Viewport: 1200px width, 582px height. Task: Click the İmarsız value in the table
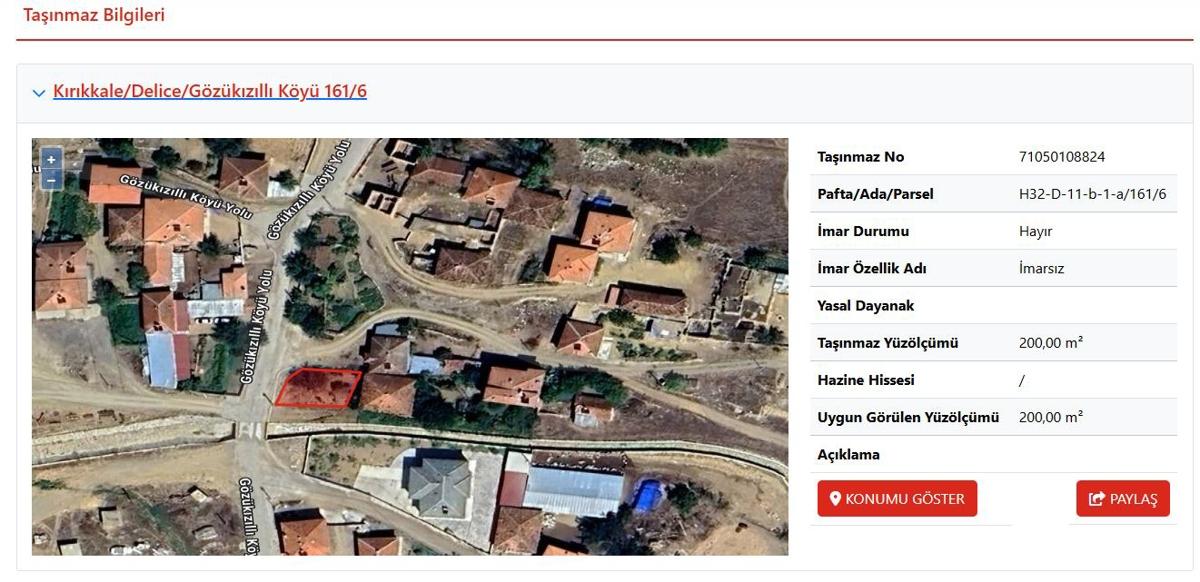1040,269
